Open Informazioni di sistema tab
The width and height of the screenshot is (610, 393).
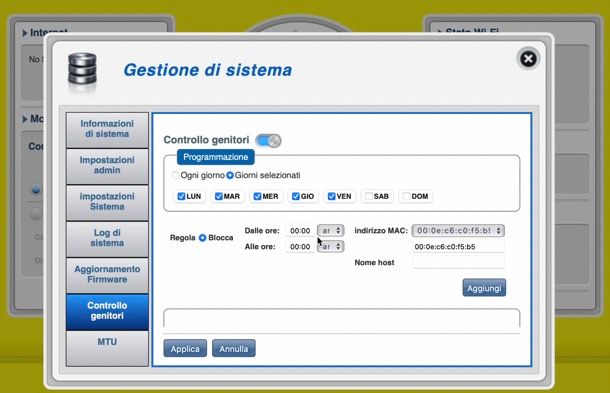click(107, 129)
